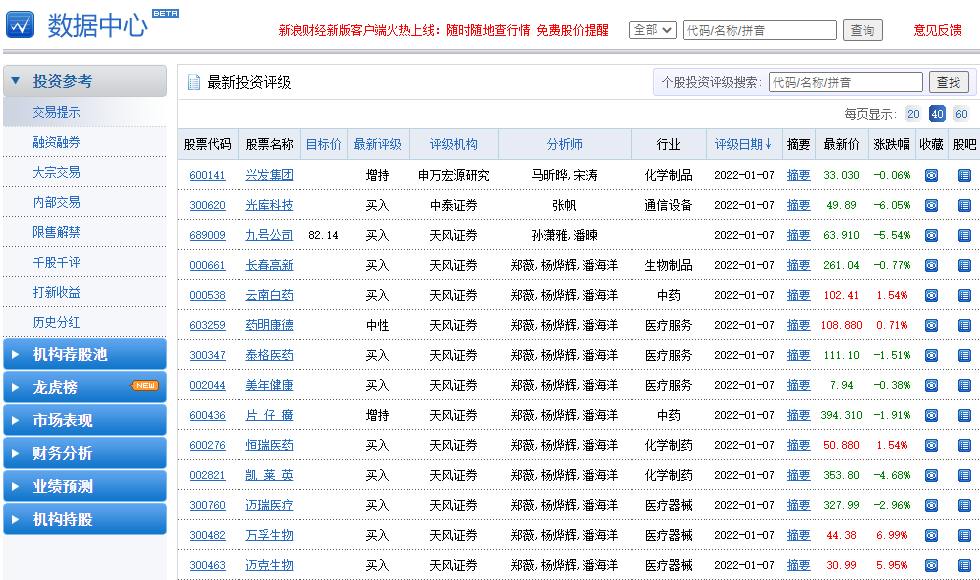Image resolution: width=980 pixels, height=580 pixels.
Task: Open 股吧 icon for 迈克生物
Action: (x=964, y=566)
